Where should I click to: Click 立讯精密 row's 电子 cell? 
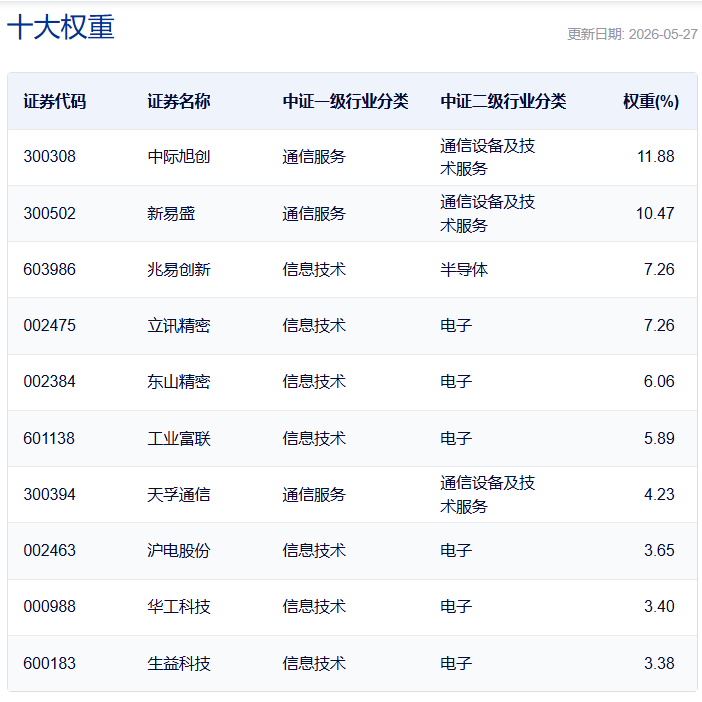pyautogui.click(x=456, y=325)
